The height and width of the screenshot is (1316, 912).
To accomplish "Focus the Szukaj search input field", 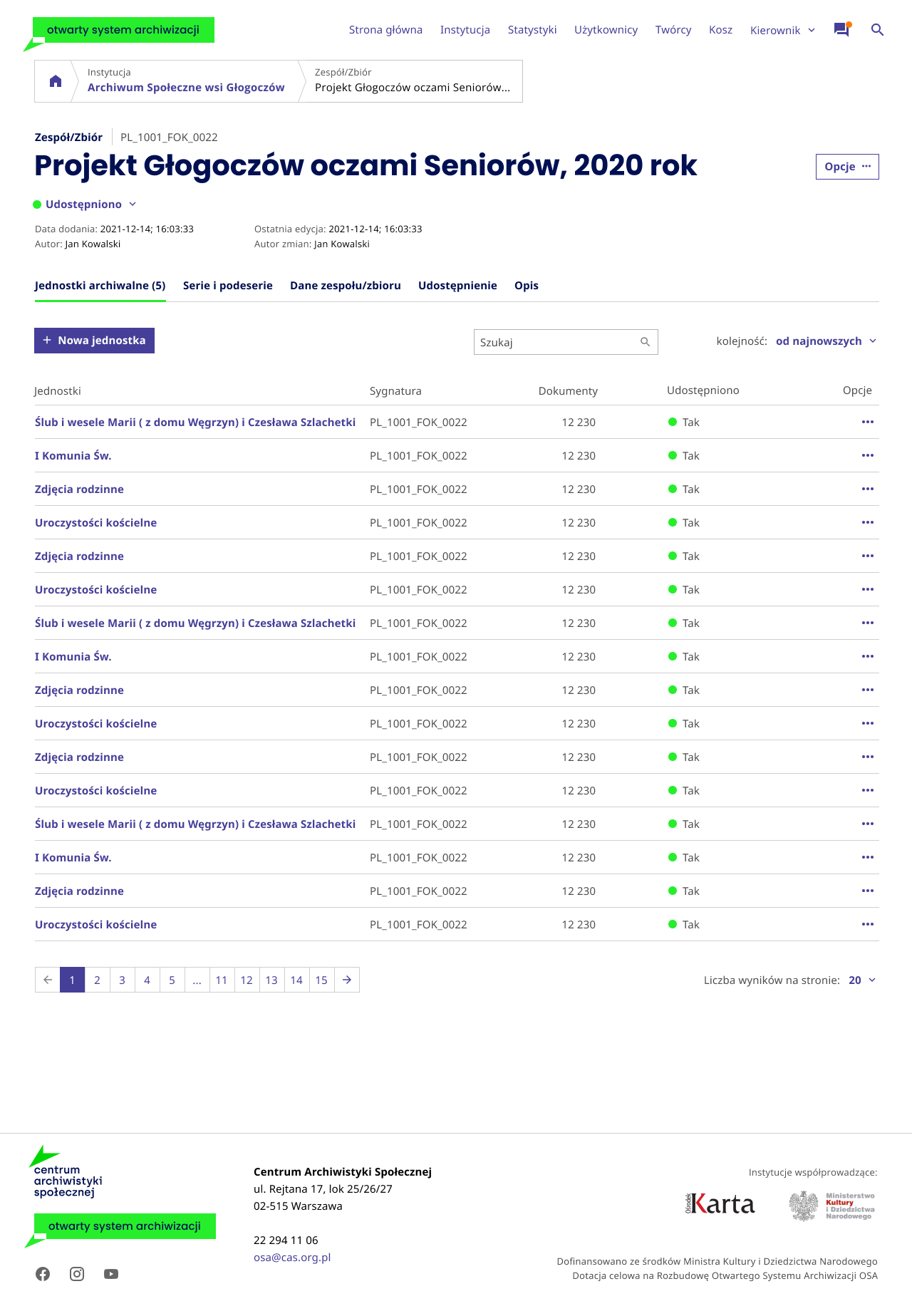I will point(556,342).
